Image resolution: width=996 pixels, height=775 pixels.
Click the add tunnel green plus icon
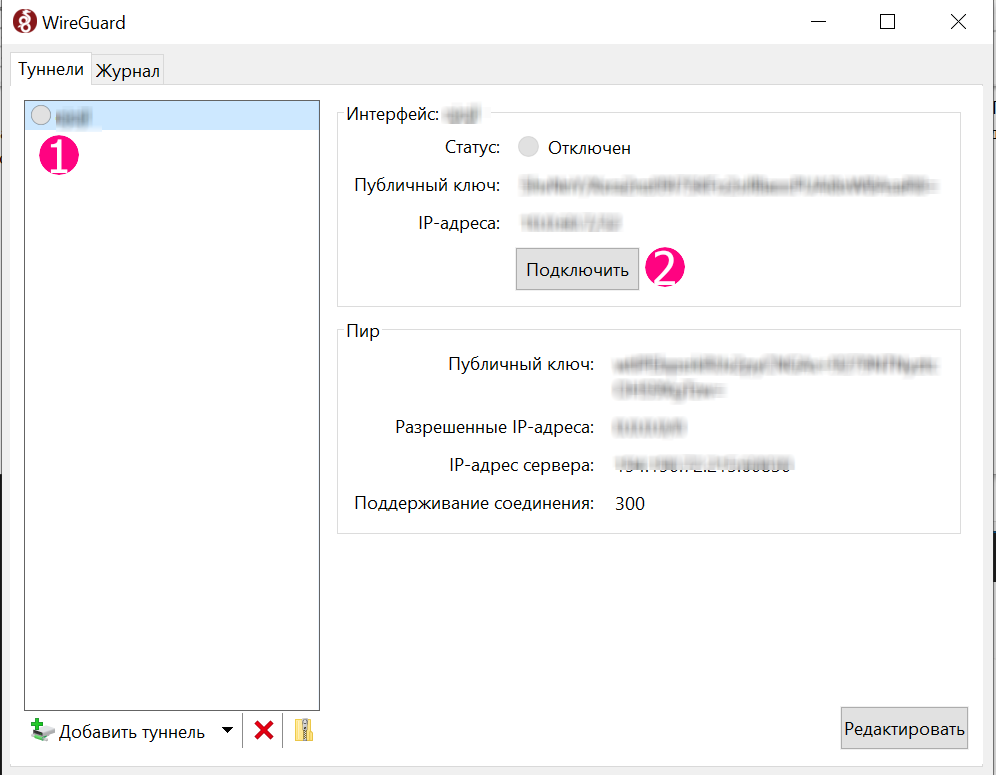(42, 730)
